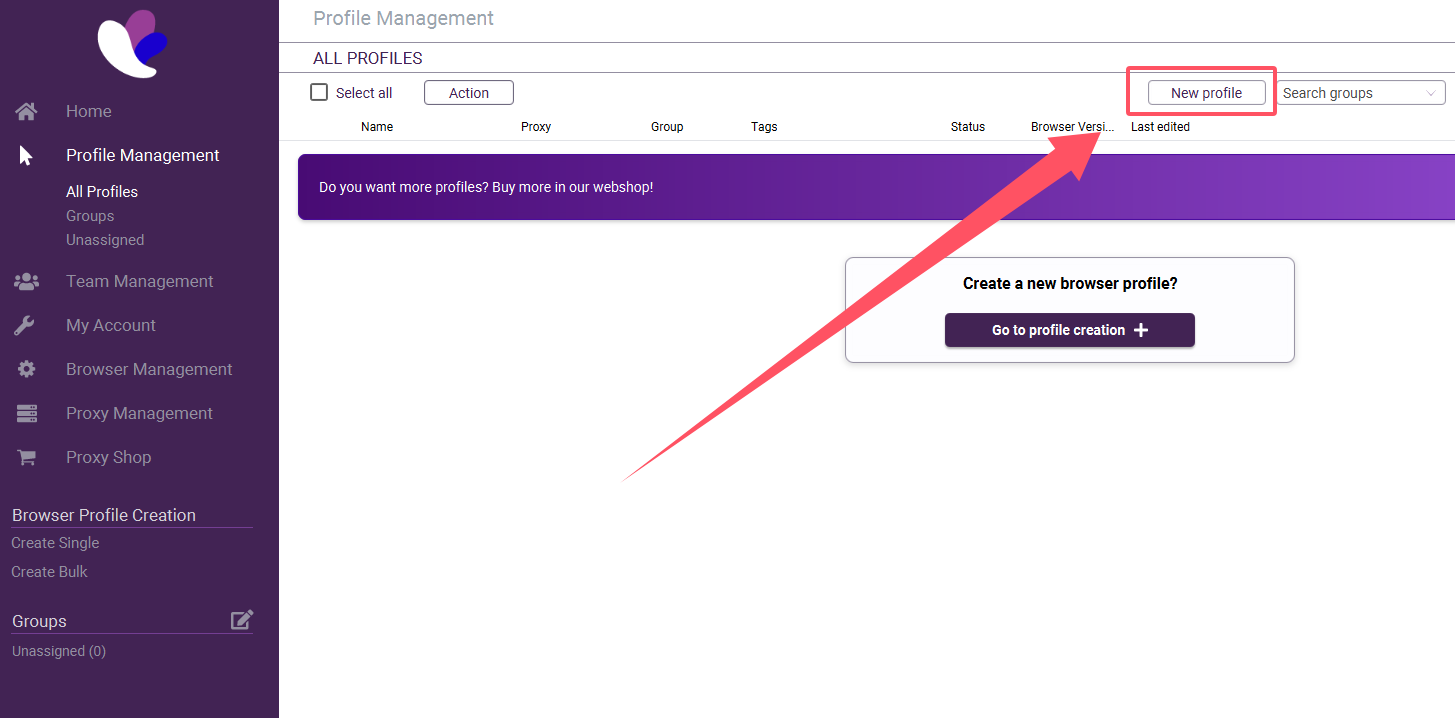
Task: Open the Home menu item
Action: click(89, 111)
